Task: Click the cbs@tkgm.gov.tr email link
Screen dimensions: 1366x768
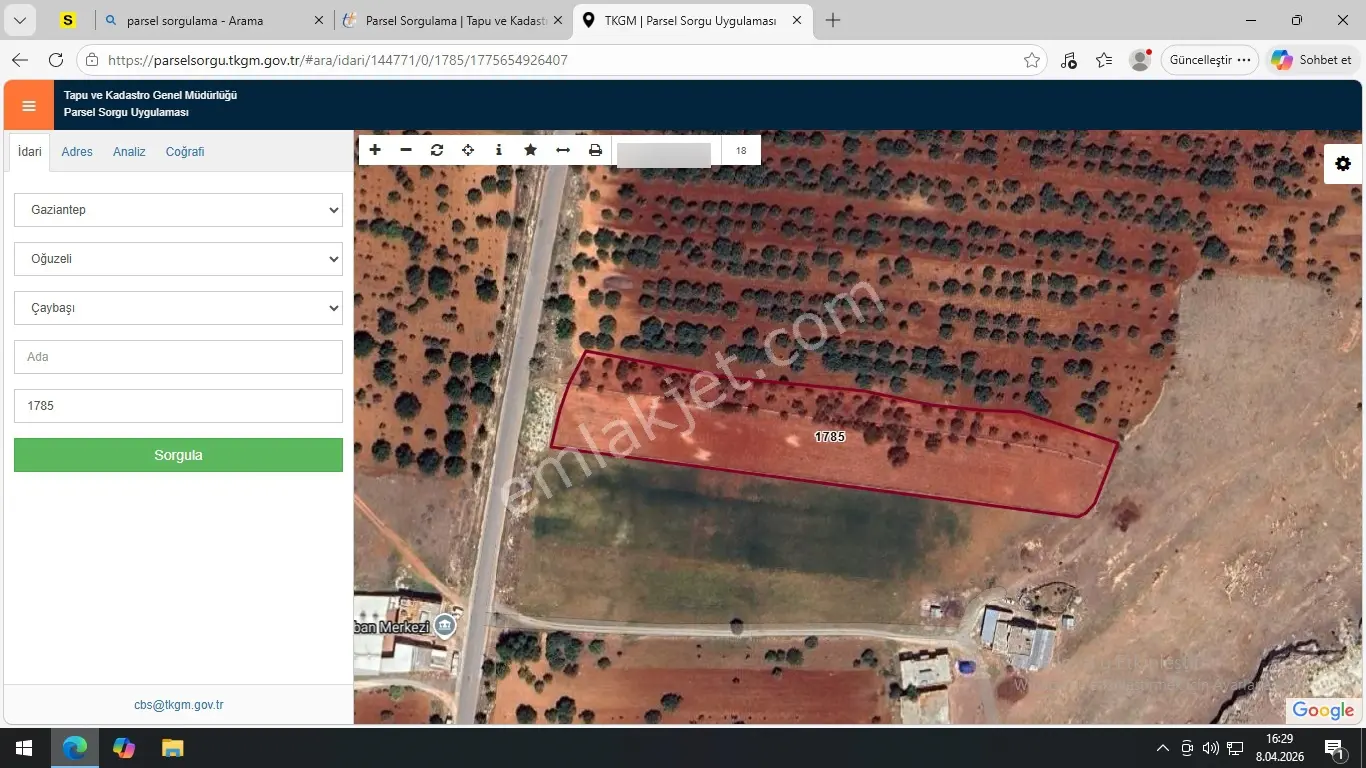Action: click(x=179, y=705)
